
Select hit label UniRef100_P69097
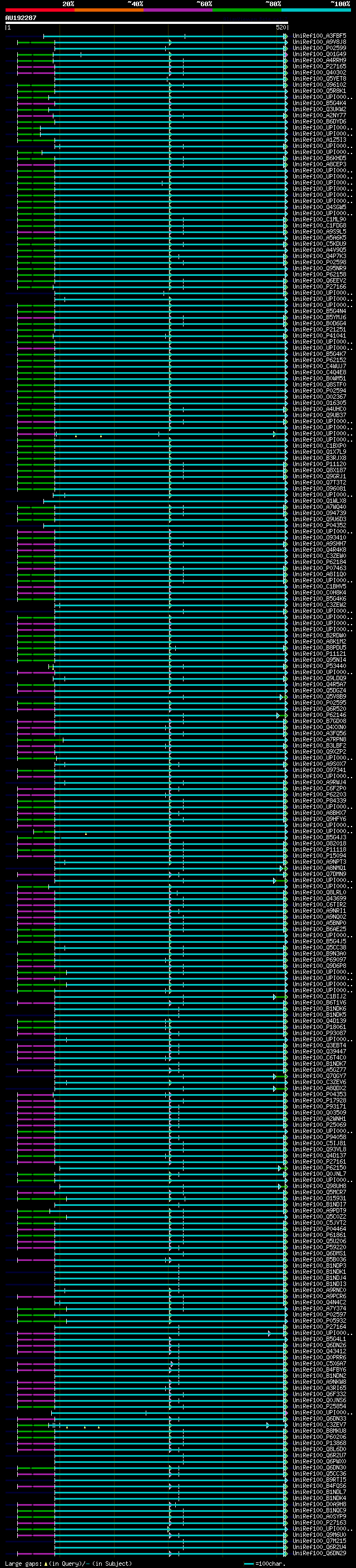pyautogui.click(x=319, y=960)
